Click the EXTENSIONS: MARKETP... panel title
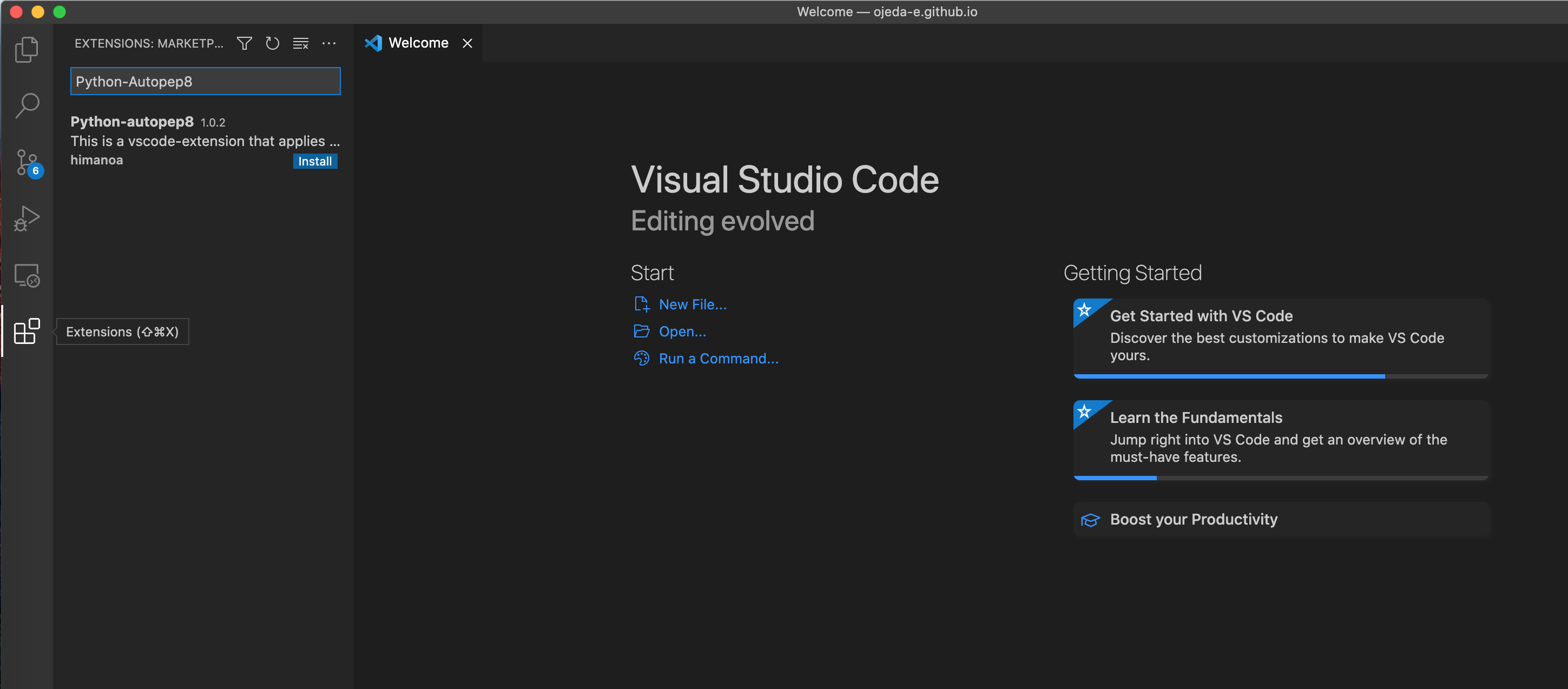The height and width of the screenshot is (689, 1568). [x=149, y=43]
